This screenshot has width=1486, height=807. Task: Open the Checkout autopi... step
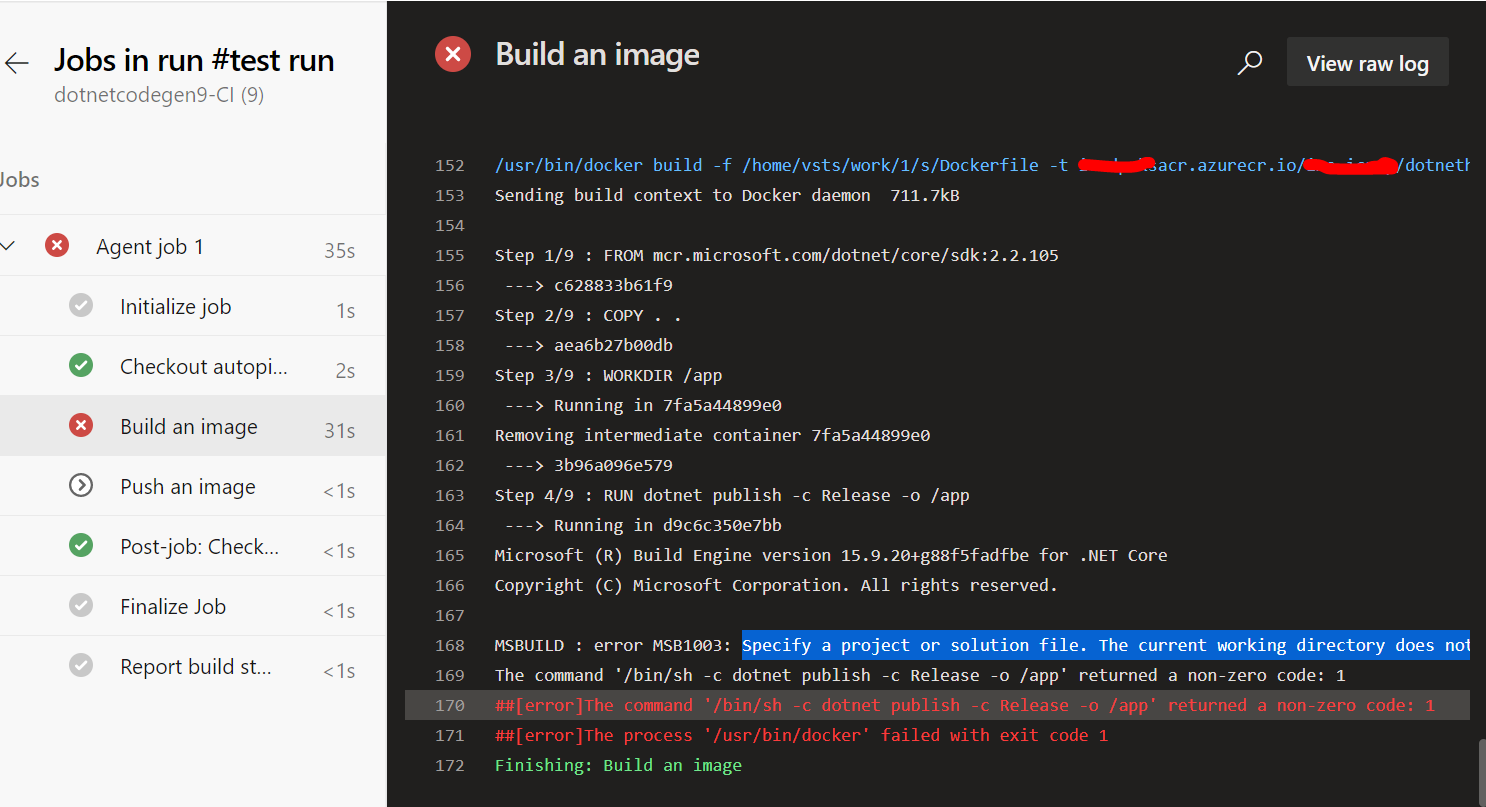[193, 366]
